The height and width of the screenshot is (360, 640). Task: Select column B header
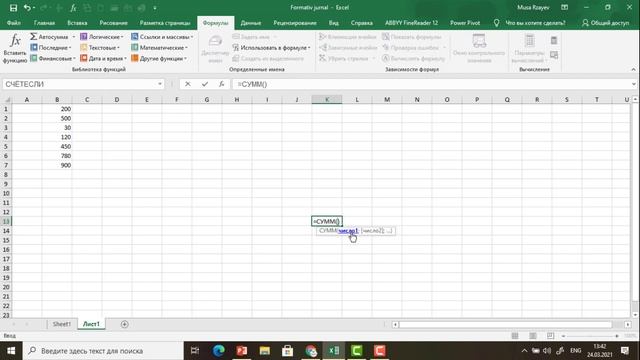coord(57,99)
